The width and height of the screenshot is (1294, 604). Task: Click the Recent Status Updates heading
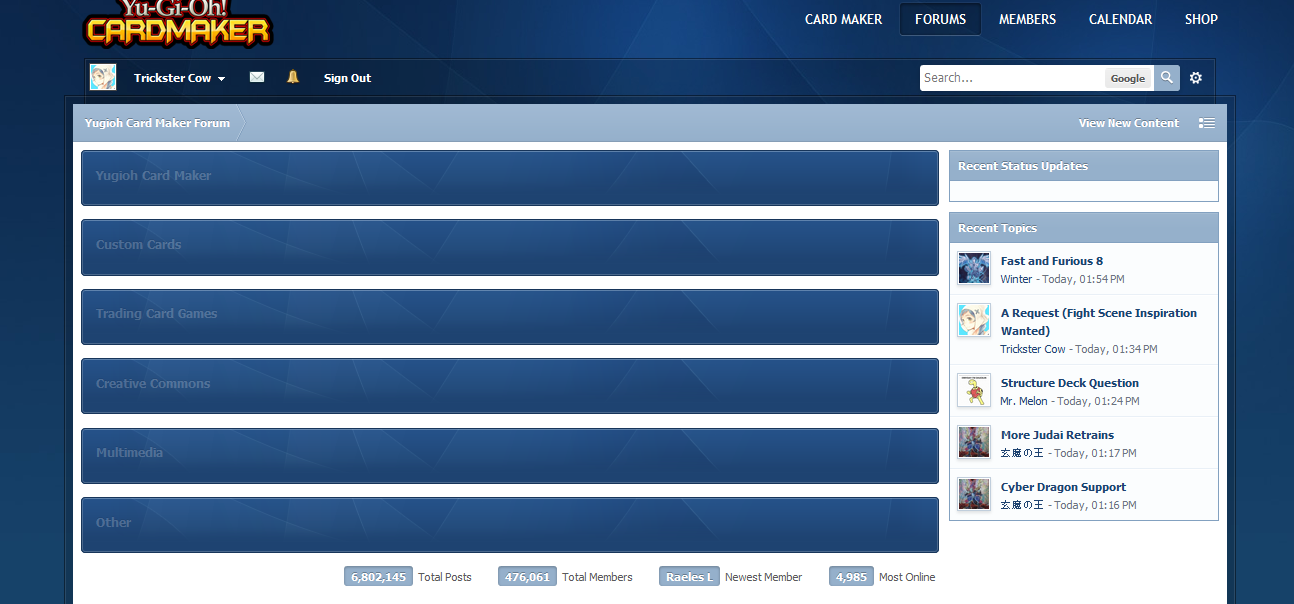tap(1023, 166)
